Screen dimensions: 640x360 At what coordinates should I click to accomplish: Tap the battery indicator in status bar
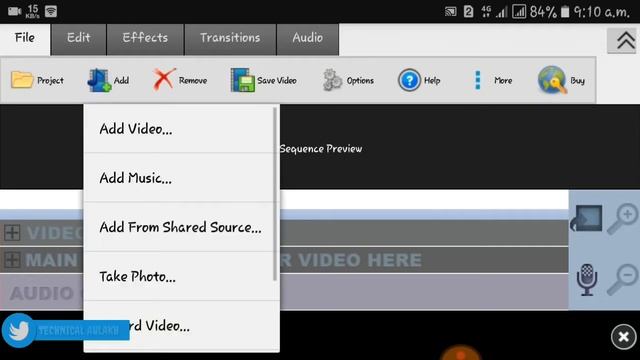coord(565,11)
